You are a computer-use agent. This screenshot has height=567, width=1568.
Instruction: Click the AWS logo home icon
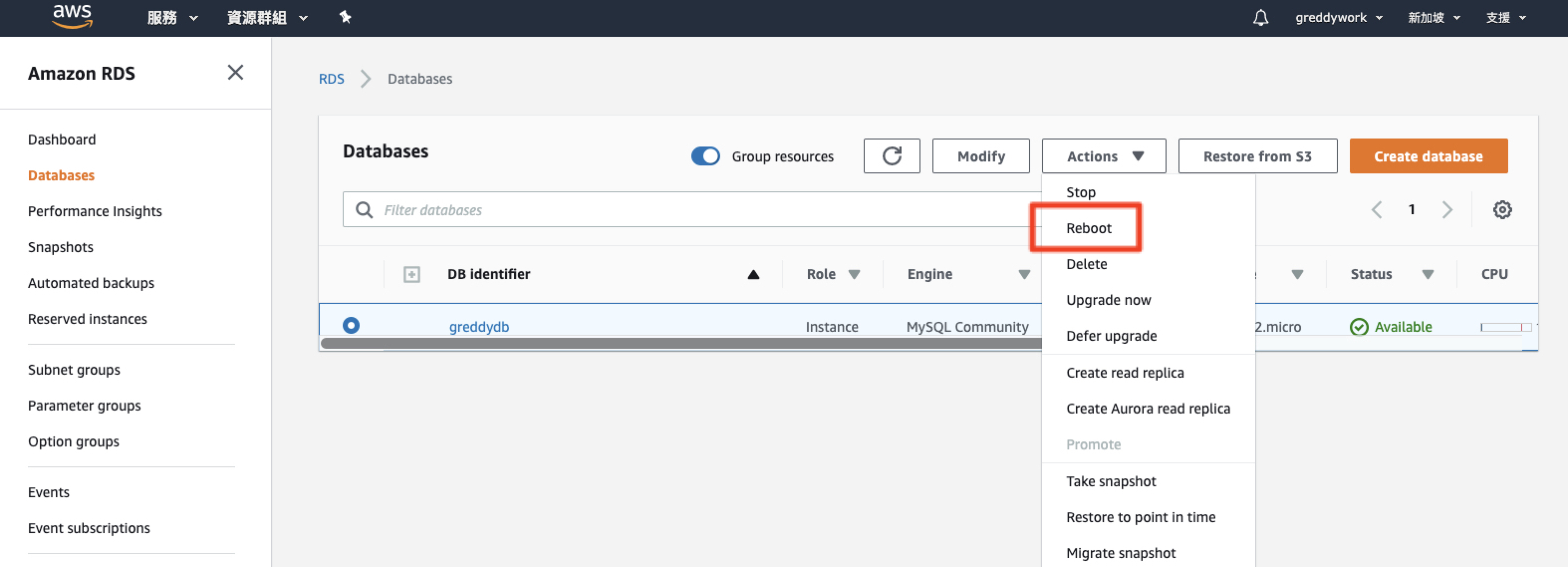(x=72, y=16)
